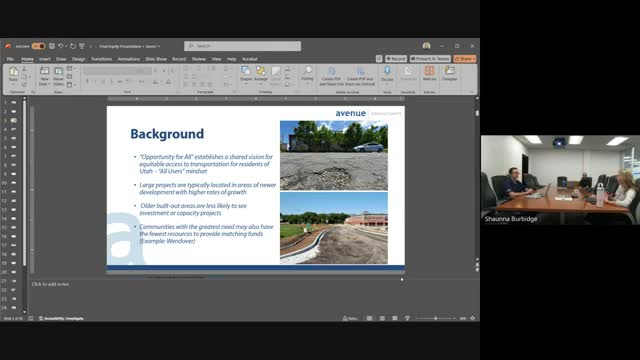The height and width of the screenshot is (360, 640).
Task: Toggle the Notes button in status bar
Action: pos(350,318)
